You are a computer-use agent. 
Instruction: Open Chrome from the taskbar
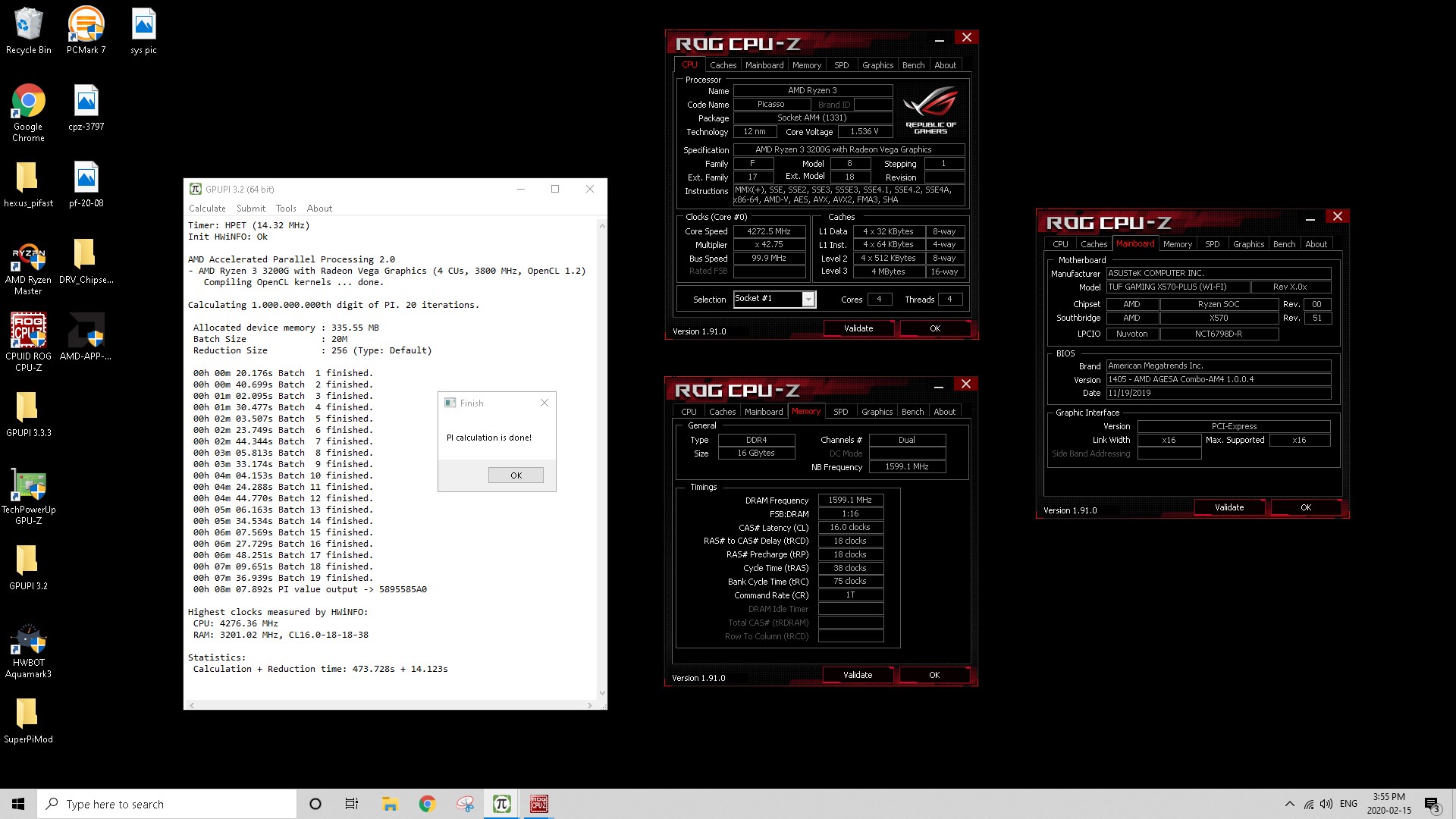click(427, 804)
